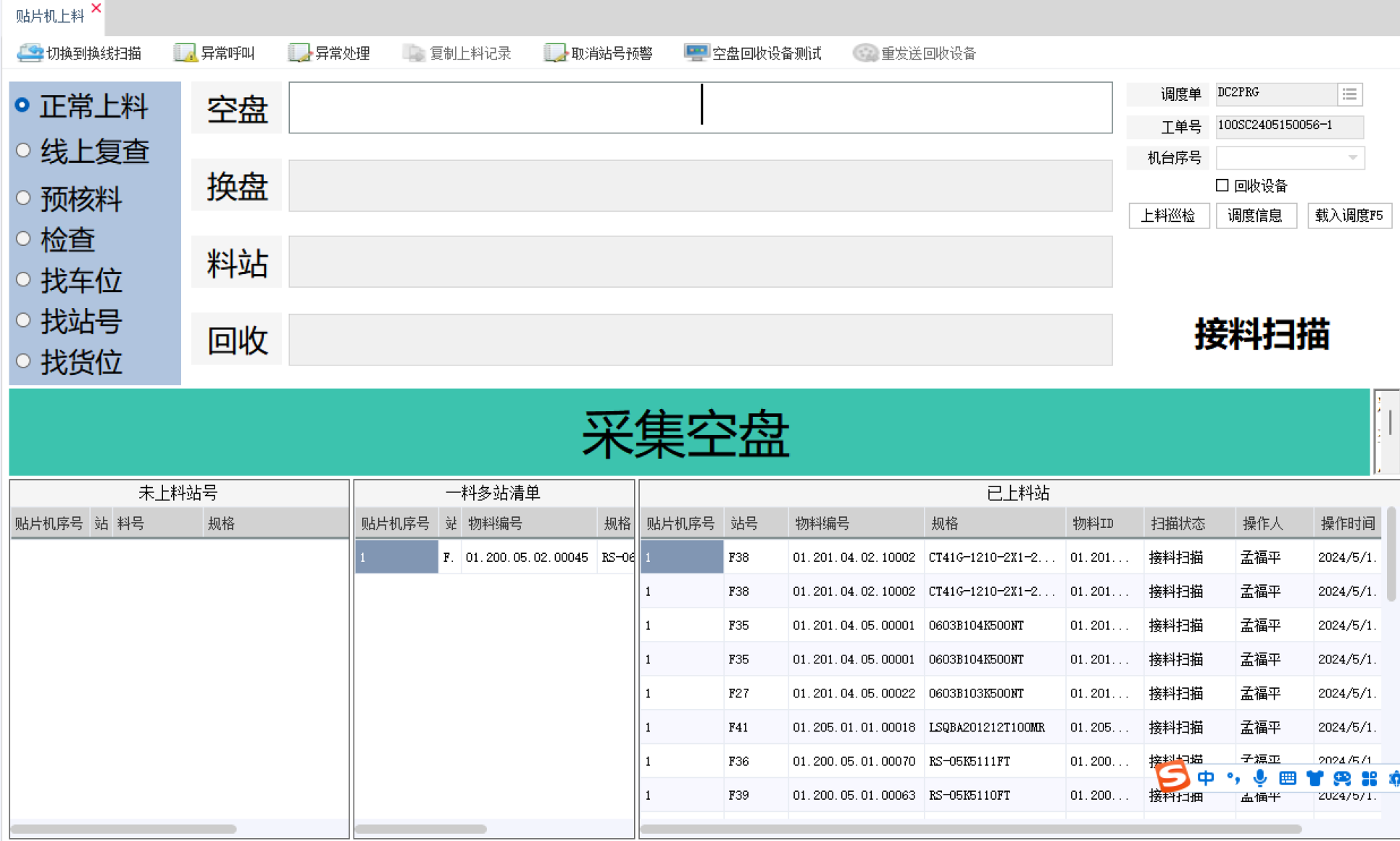This screenshot has height=841, width=1400.
Task: Click the 上料巡检 button
Action: point(1168,215)
